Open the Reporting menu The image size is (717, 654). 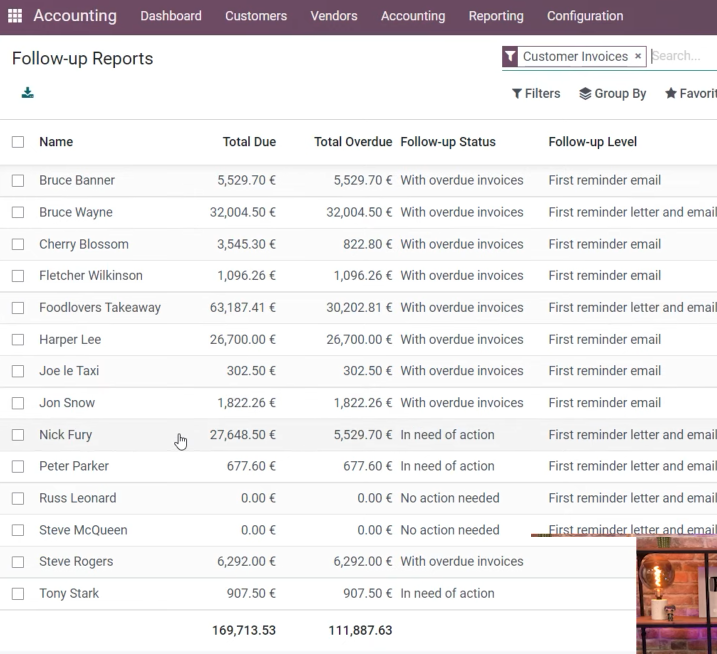point(496,16)
